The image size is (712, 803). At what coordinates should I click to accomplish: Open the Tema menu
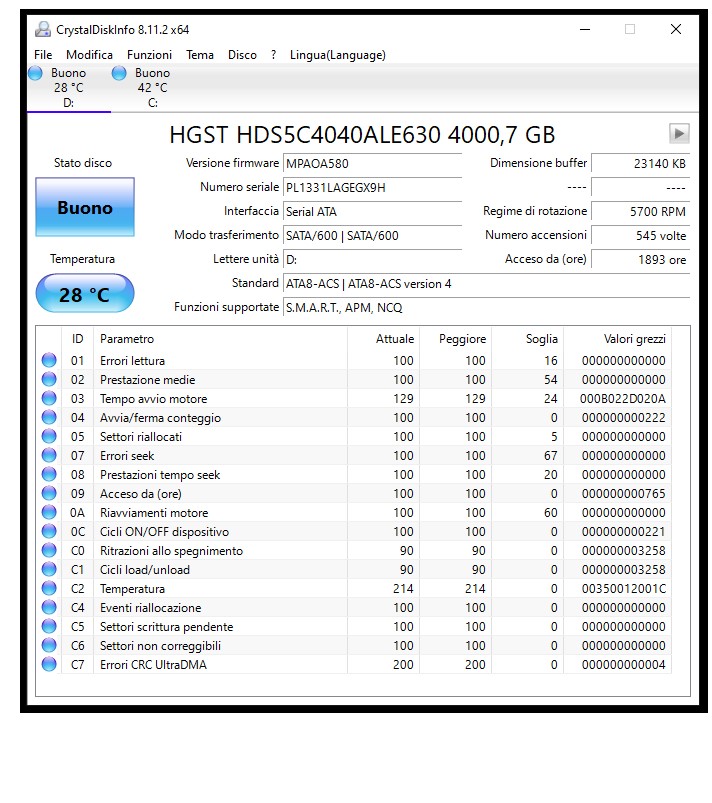[x=199, y=55]
